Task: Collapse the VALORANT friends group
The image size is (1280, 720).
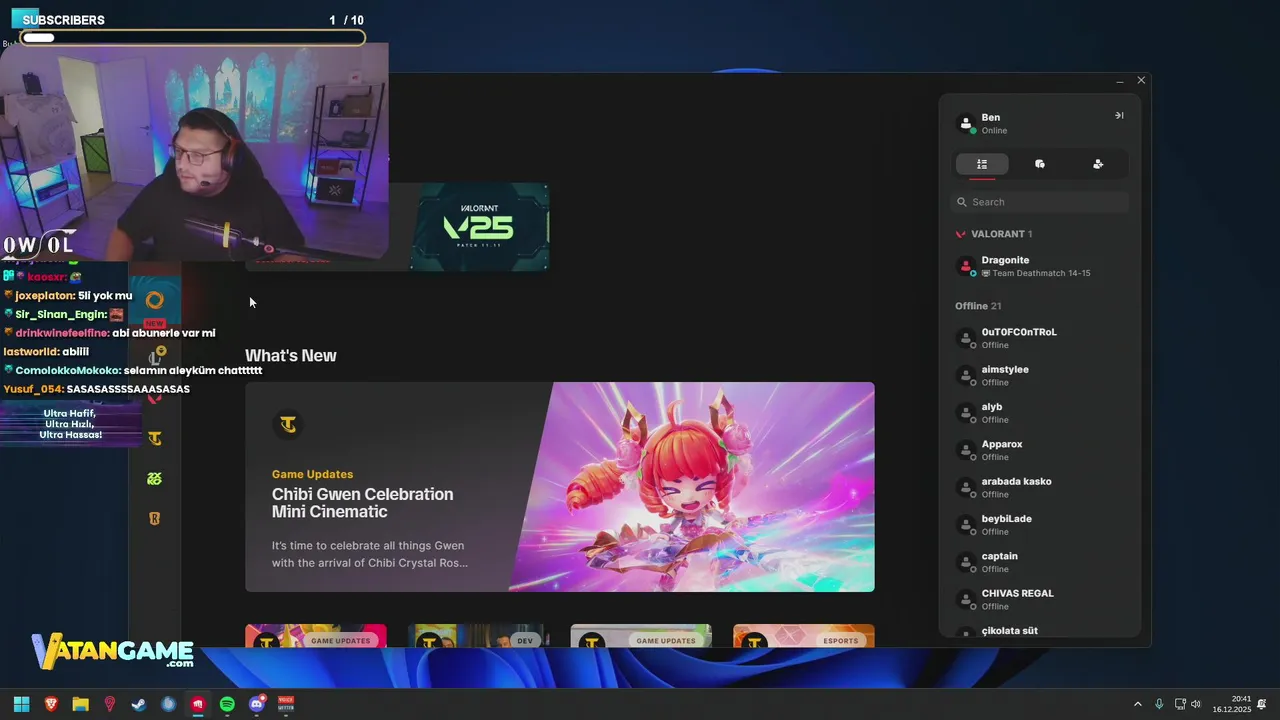Action: pyautogui.click(x=994, y=234)
